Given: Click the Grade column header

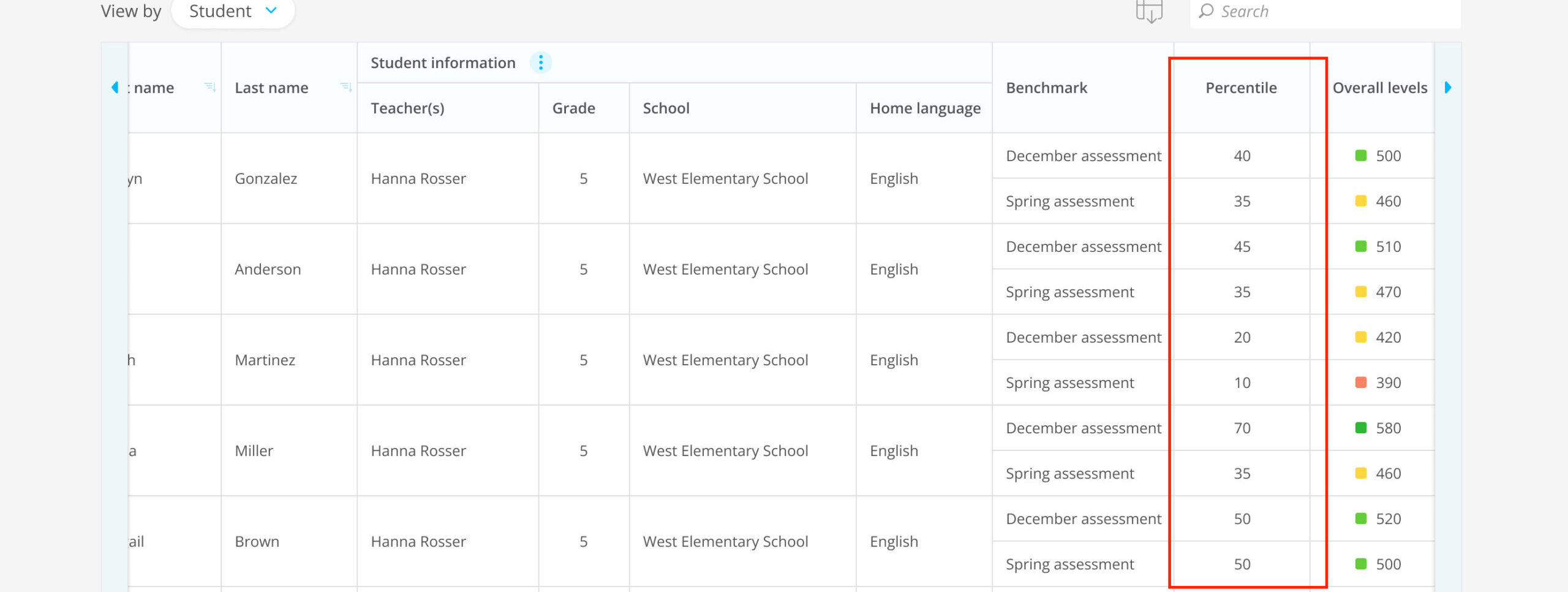Looking at the screenshot, I should tap(584, 108).
